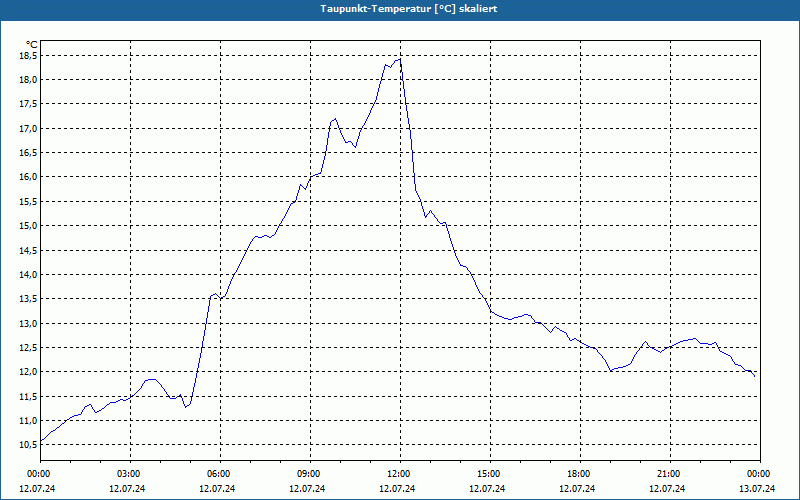
Task: Click the 11,5 y-axis value
Action: [x=28, y=396]
